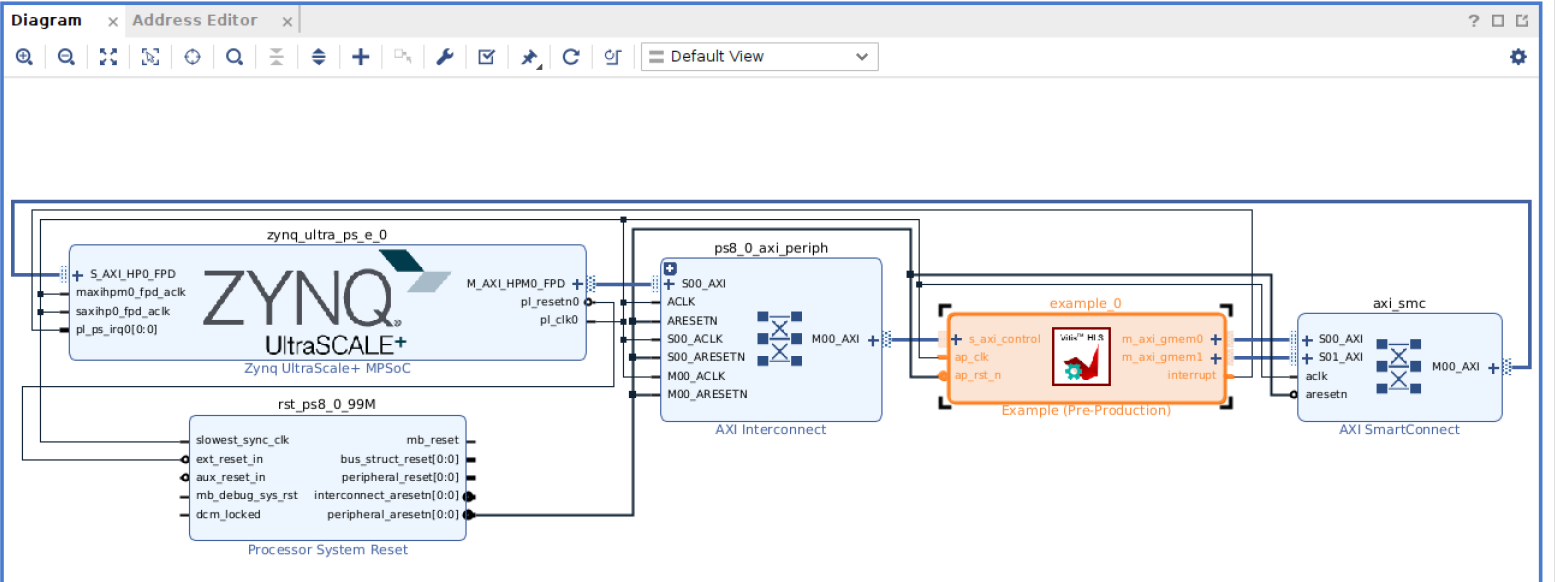Select the Diagram tab

46,20
